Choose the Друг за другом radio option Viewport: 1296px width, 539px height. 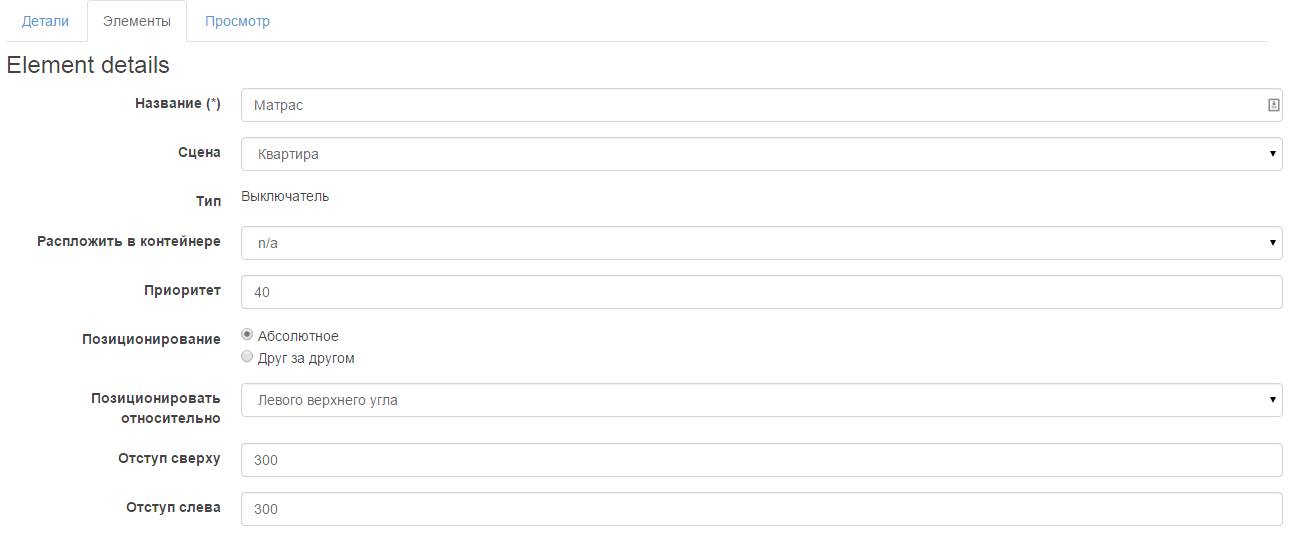point(247,357)
